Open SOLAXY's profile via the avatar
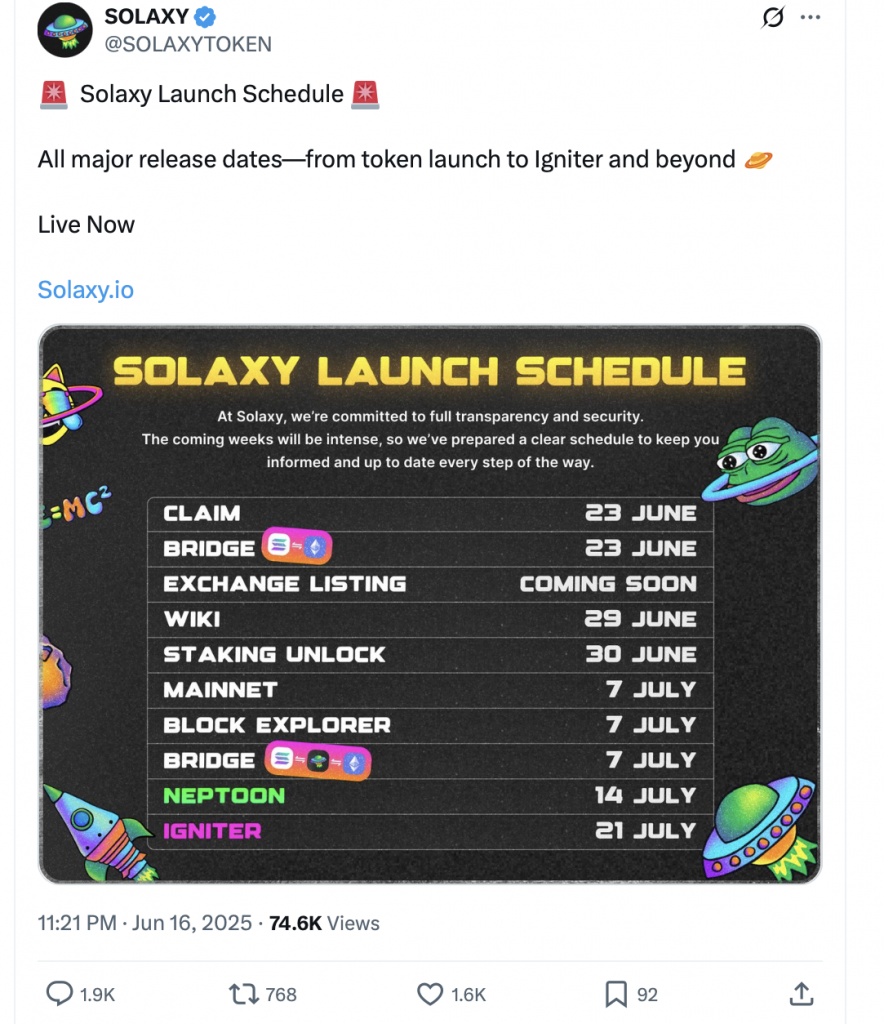Image resolution: width=884 pixels, height=1024 pixels. (64, 30)
